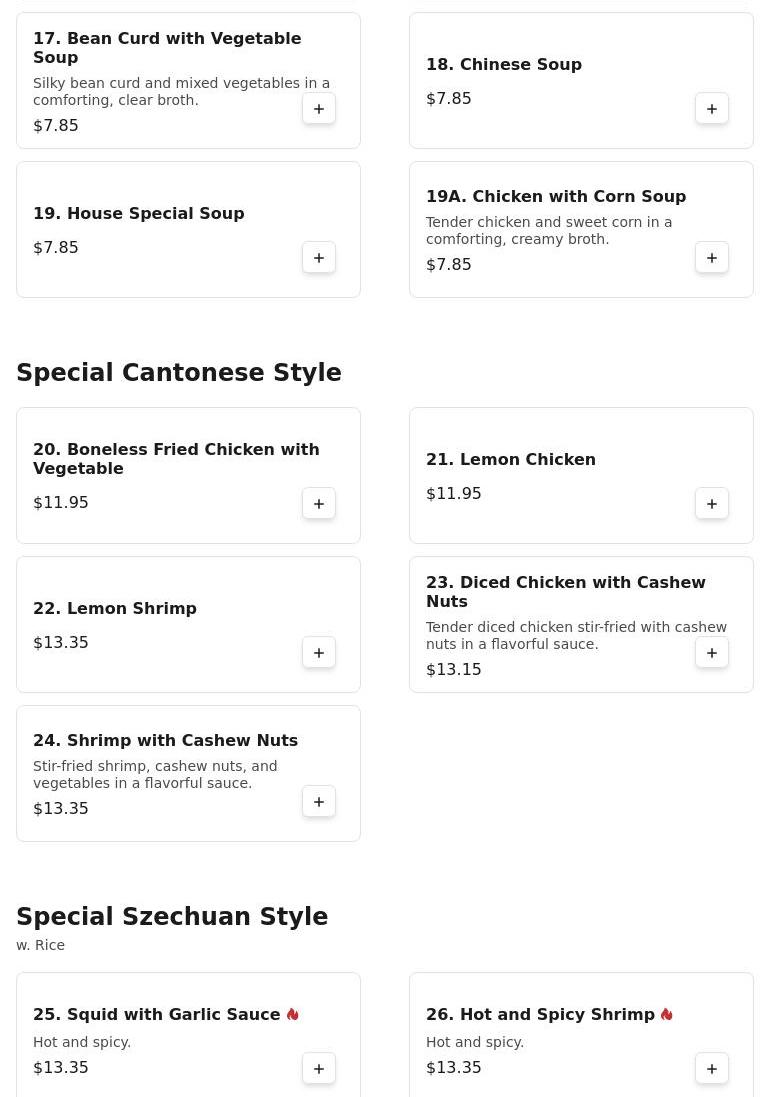Image resolution: width=770 pixels, height=1097 pixels.
Task: Click spicy flame icon on Squid with Garlic Sauce
Action: pos(293,1014)
